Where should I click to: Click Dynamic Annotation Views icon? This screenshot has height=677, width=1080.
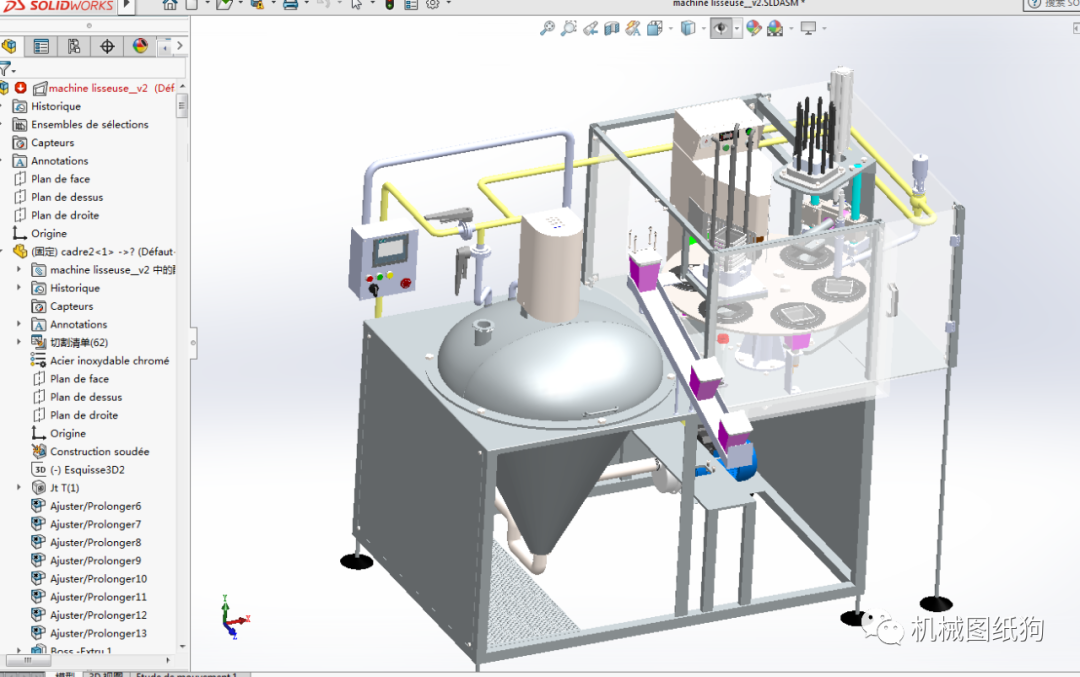(x=633, y=28)
